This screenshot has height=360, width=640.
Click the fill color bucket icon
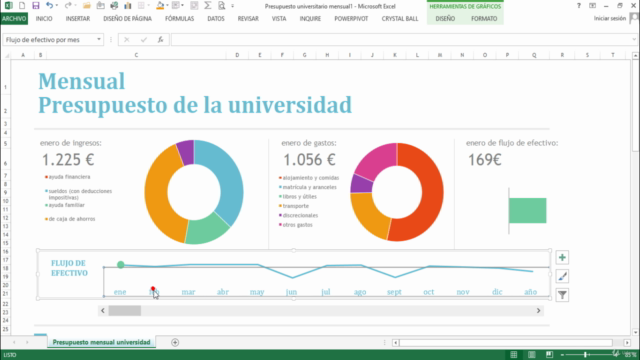160,6
